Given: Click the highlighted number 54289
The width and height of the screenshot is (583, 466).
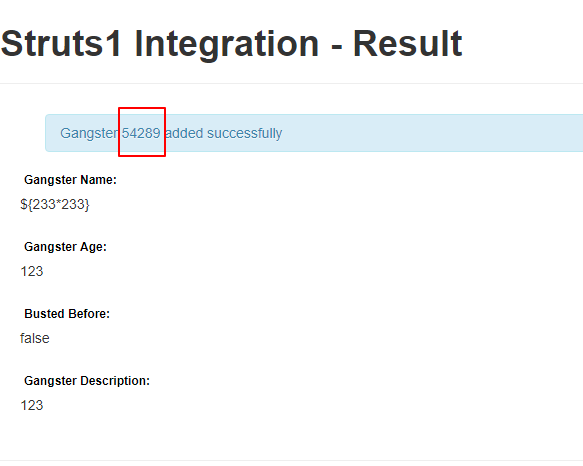Looking at the screenshot, I should click(x=141, y=133).
